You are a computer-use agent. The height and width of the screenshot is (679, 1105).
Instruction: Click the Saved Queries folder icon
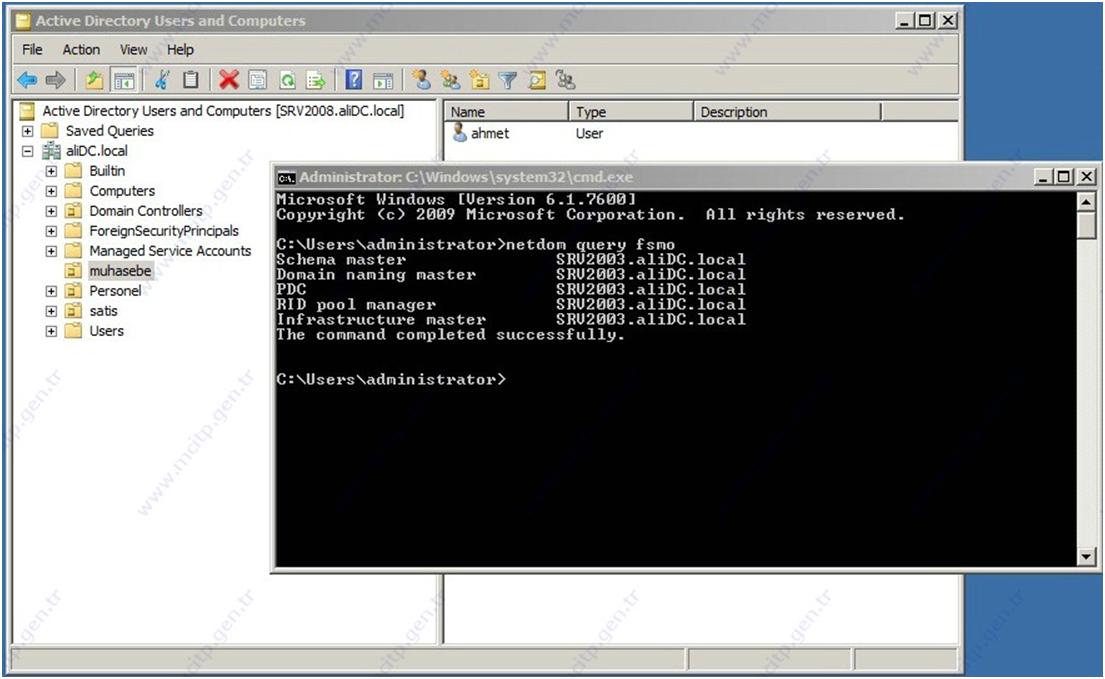coord(49,131)
